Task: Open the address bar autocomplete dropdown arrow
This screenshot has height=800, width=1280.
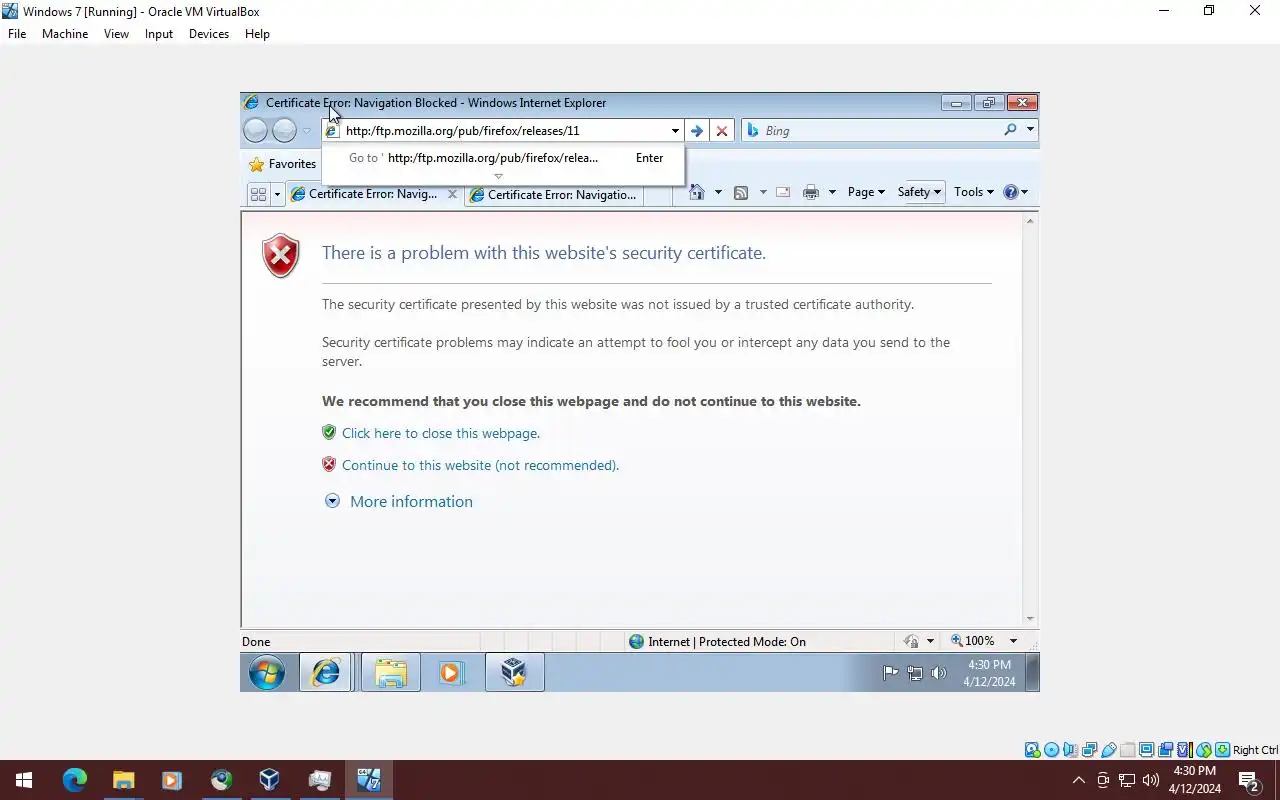Action: pyautogui.click(x=675, y=131)
